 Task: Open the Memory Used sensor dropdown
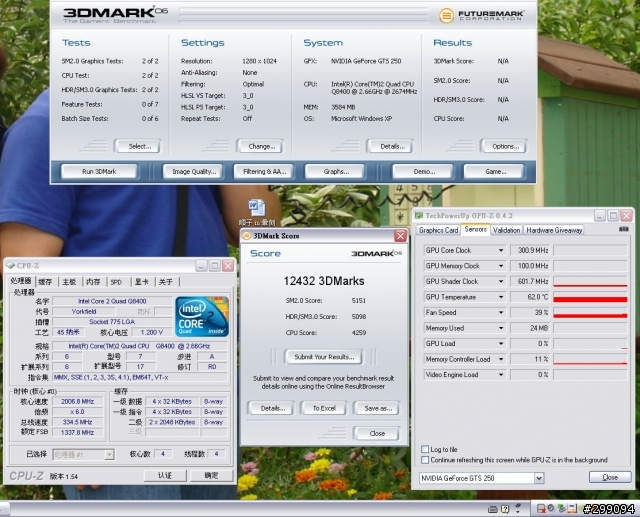[501, 328]
